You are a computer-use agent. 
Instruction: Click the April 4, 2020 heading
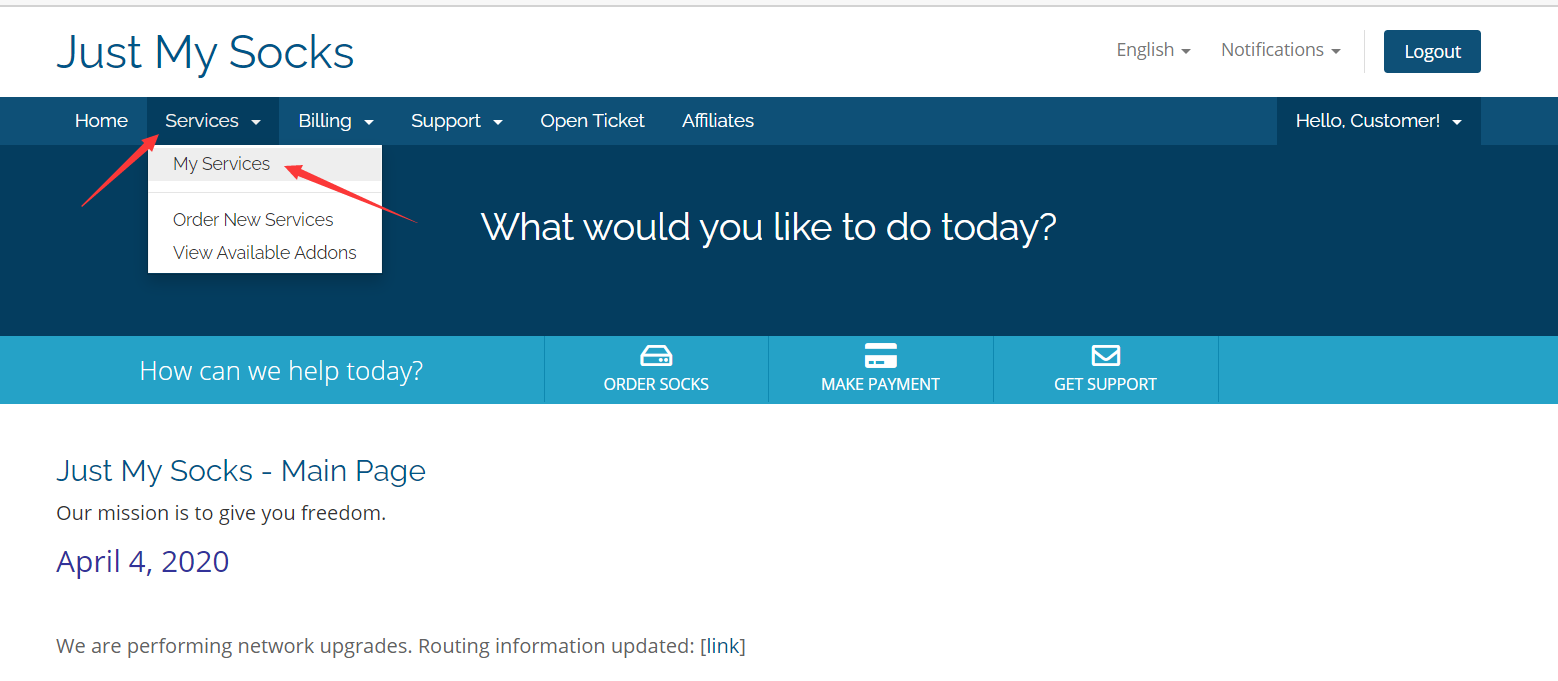pos(143,562)
